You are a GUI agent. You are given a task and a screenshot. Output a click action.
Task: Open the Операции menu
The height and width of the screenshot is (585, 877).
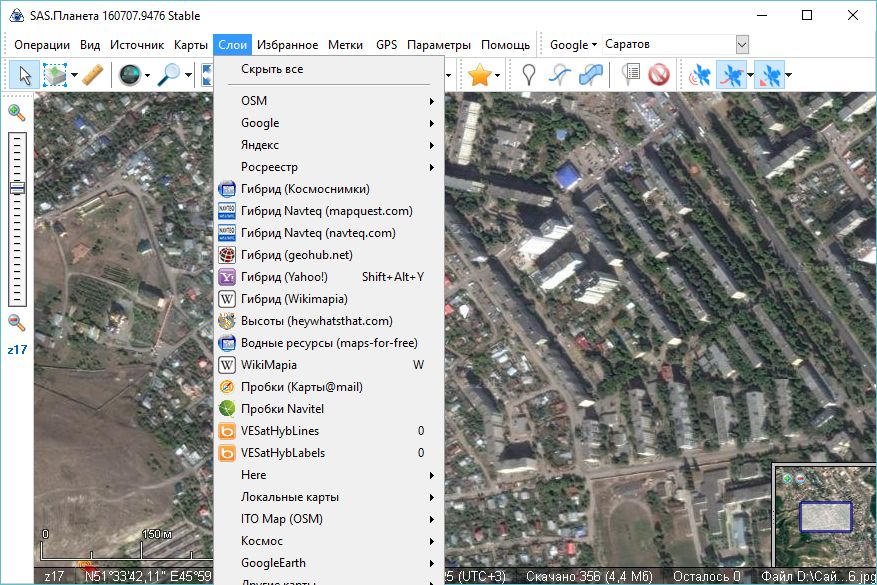tap(42, 45)
